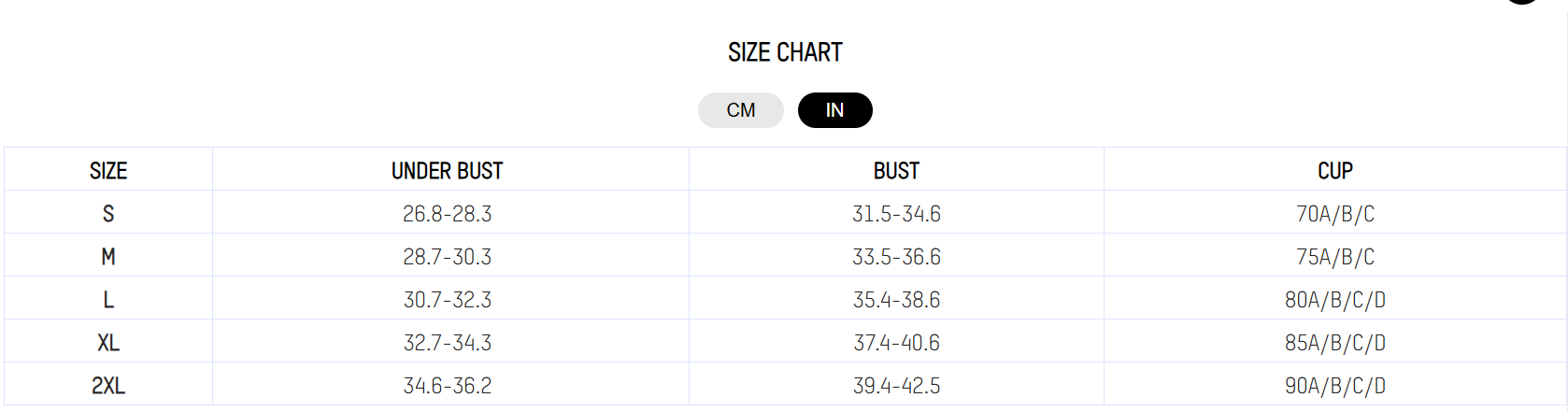Image resolution: width=1568 pixels, height=412 pixels.
Task: Click the BUST column header
Action: (896, 171)
